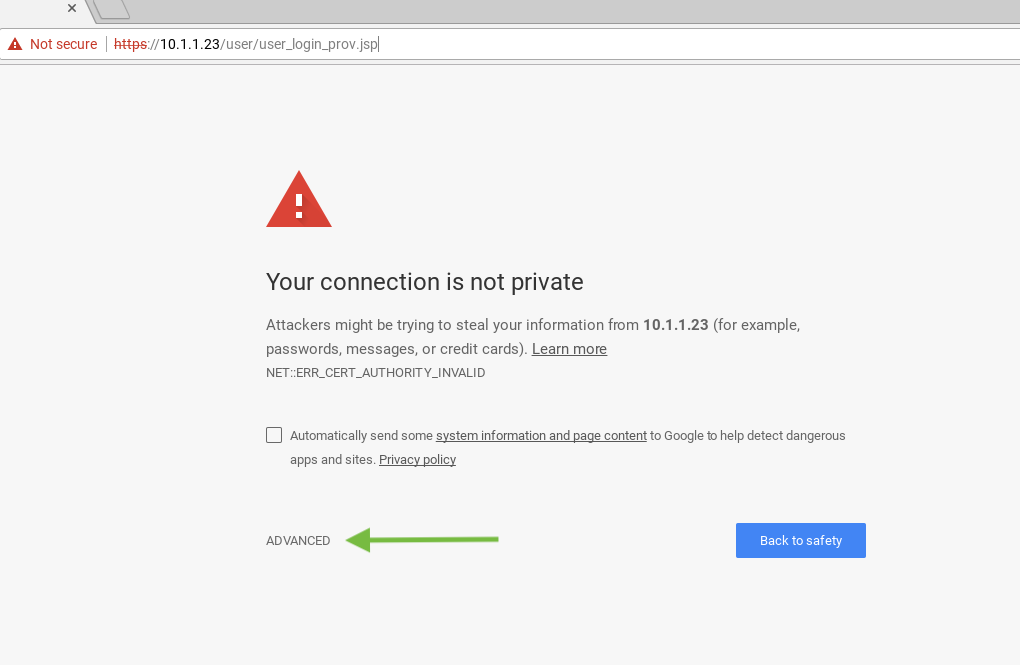
Task: Open a new tab from the tab strip
Action: pos(112,9)
